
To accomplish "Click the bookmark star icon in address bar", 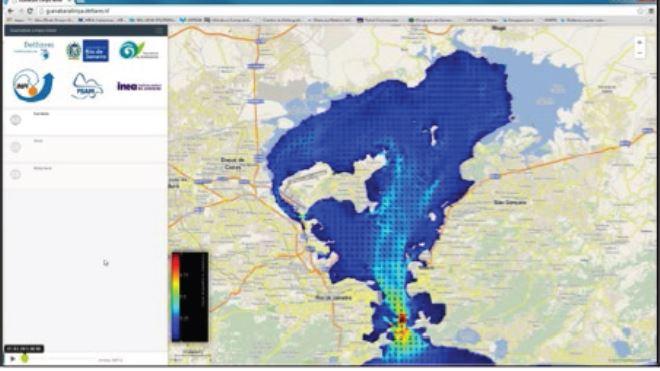I will coord(640,11).
